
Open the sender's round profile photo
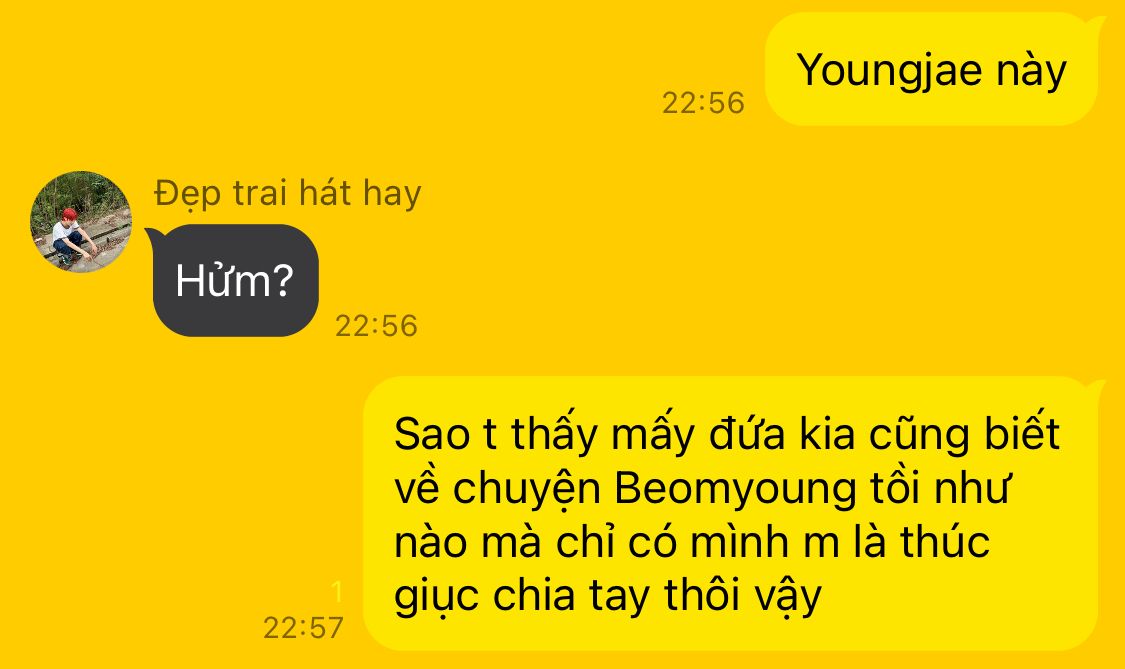[80, 222]
